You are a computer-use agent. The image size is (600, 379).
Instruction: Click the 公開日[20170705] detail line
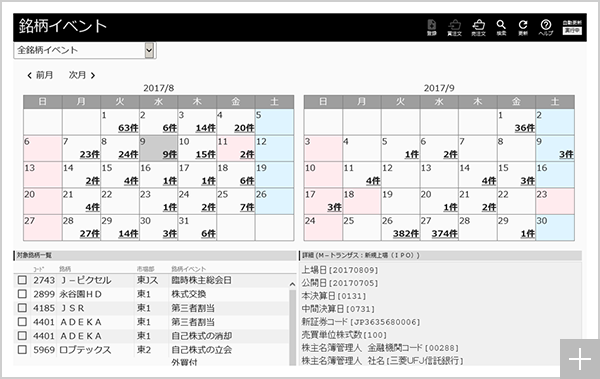pos(340,283)
